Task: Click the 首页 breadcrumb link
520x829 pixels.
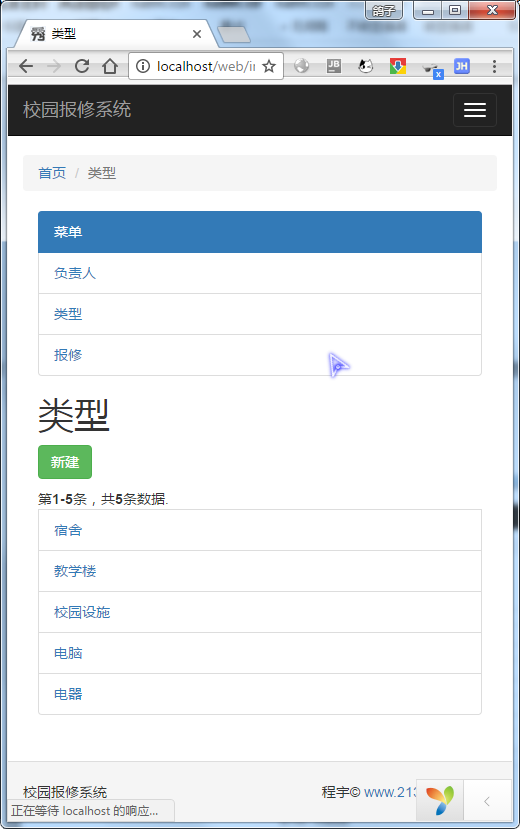Action: tap(52, 173)
